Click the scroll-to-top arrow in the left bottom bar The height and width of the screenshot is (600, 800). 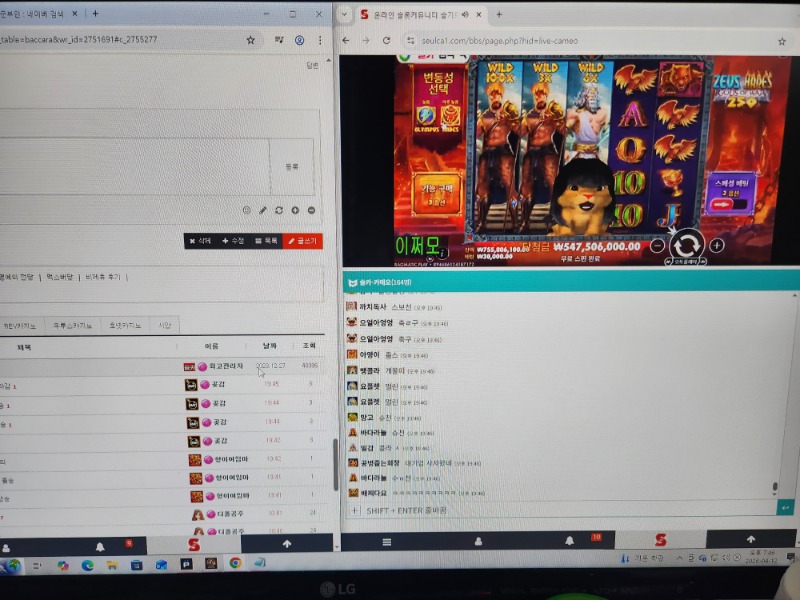tap(287, 544)
